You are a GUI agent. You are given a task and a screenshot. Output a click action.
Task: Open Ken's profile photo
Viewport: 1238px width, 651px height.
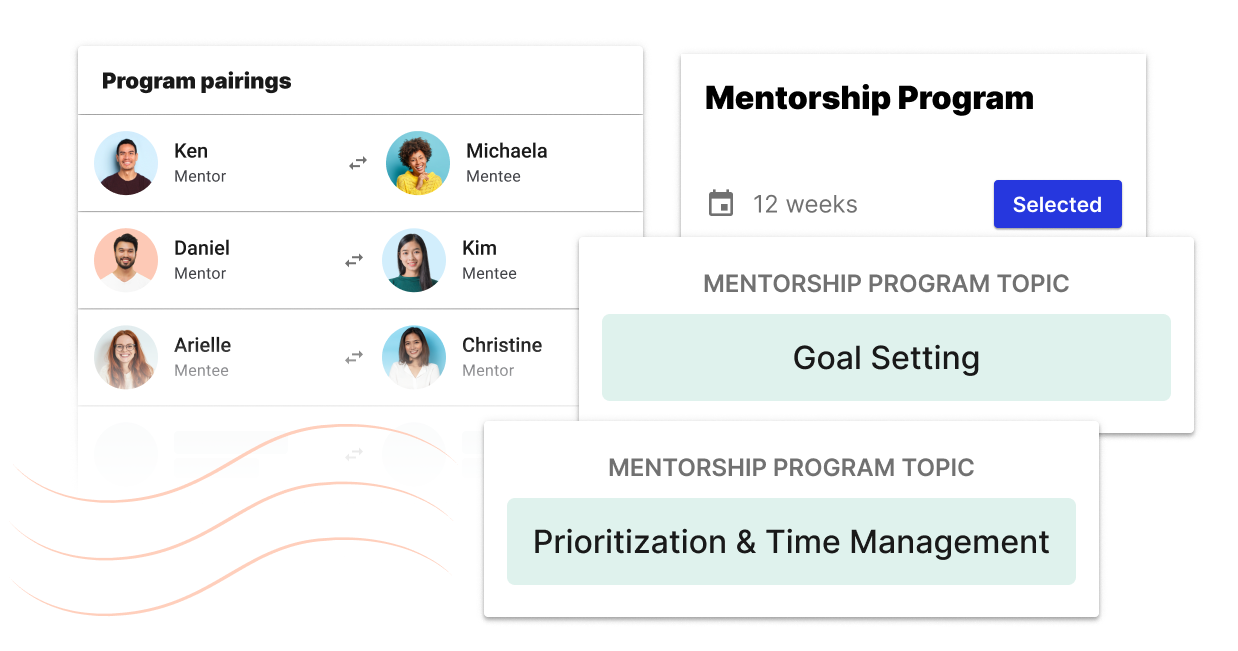tap(126, 163)
